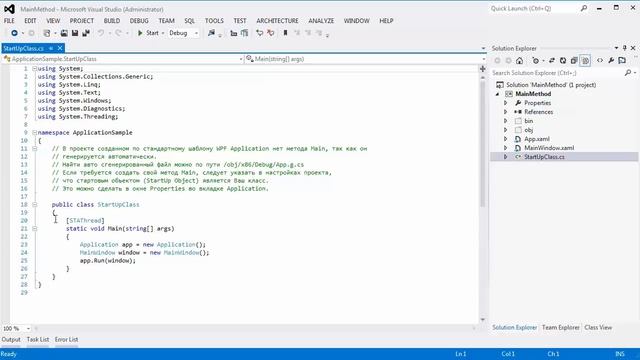Click the Find in Files toolbar icon

point(211,33)
